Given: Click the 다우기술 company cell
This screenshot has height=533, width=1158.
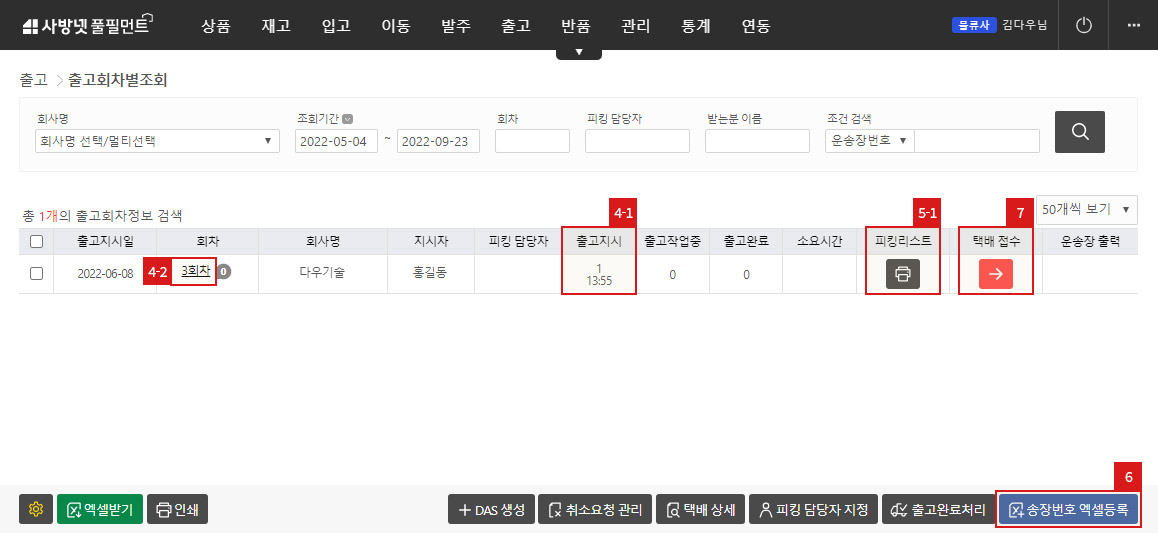Looking at the screenshot, I should [322, 272].
